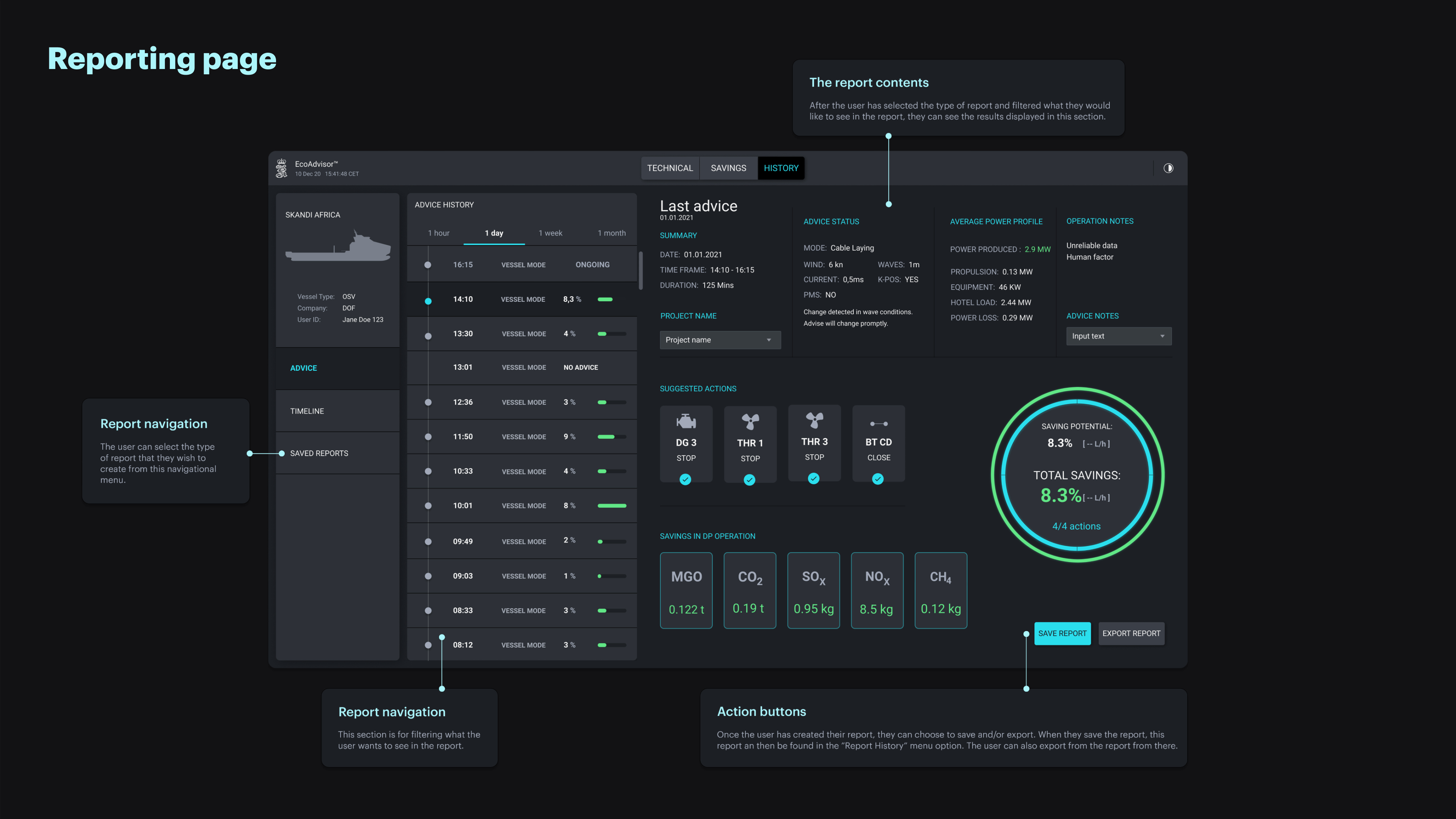Select the THR 1 propeller icon

tap(750, 422)
